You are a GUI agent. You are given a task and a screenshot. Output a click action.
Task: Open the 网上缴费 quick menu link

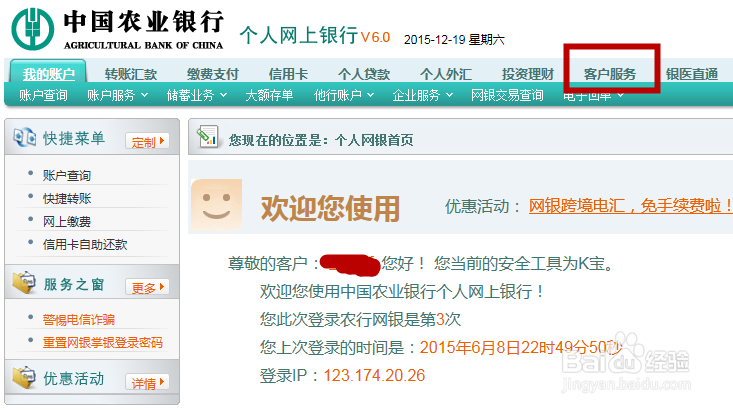[67, 221]
